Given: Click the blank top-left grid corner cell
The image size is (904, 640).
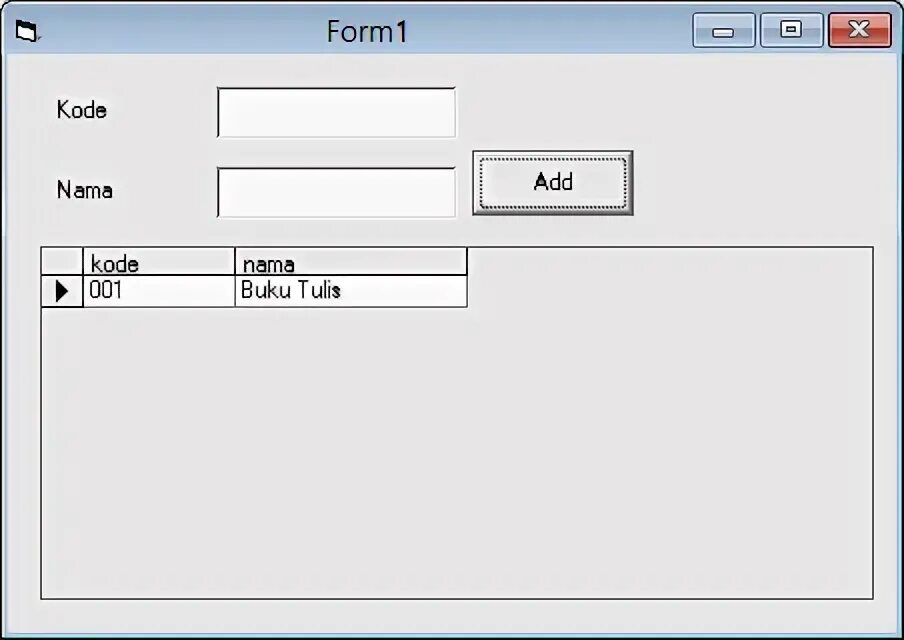Looking at the screenshot, I should point(62,262).
